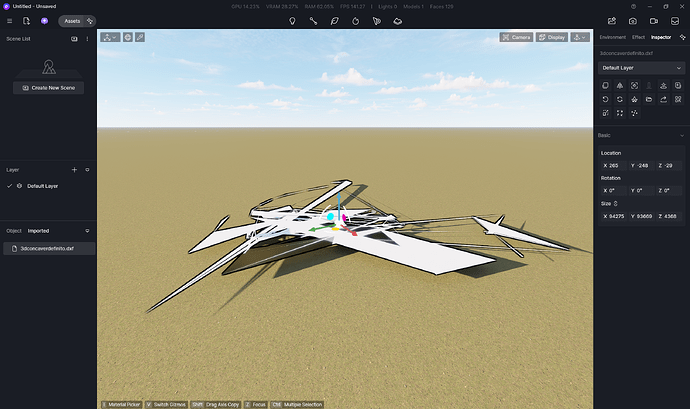Switch to the Effect tab
The height and width of the screenshot is (409, 690).
638,37
